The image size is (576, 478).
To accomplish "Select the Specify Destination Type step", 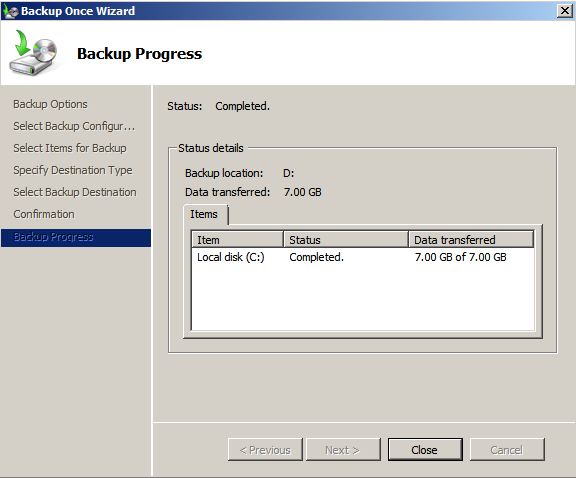I will pyautogui.click(x=73, y=170).
